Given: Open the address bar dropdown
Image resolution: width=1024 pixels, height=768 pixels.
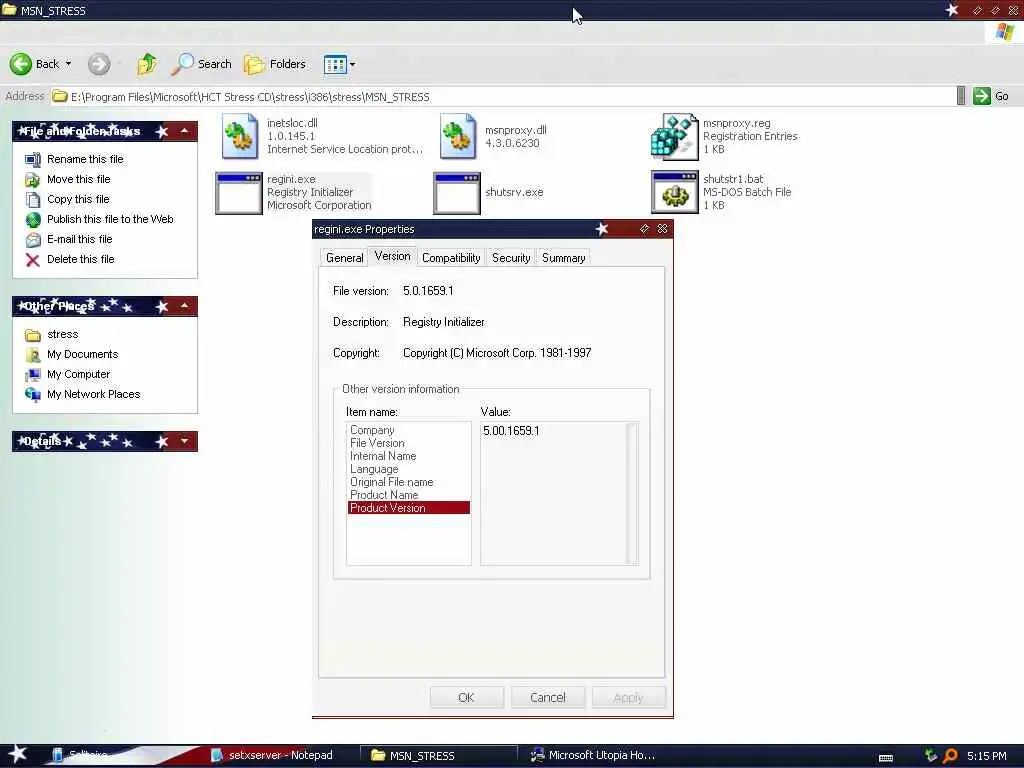Looking at the screenshot, I should 961,96.
